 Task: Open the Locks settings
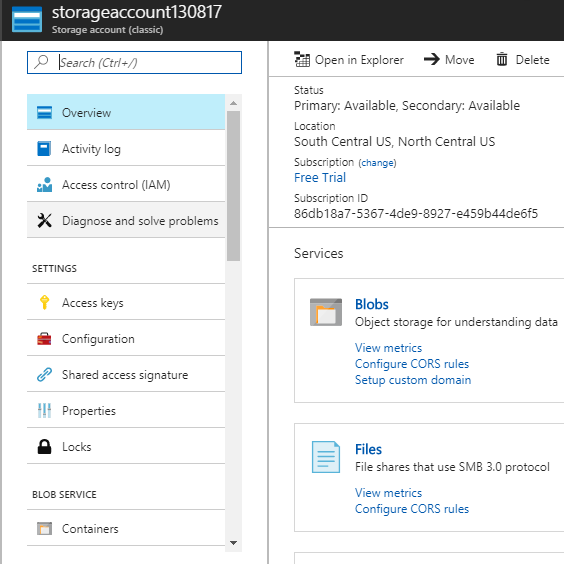pyautogui.click(x=126, y=446)
